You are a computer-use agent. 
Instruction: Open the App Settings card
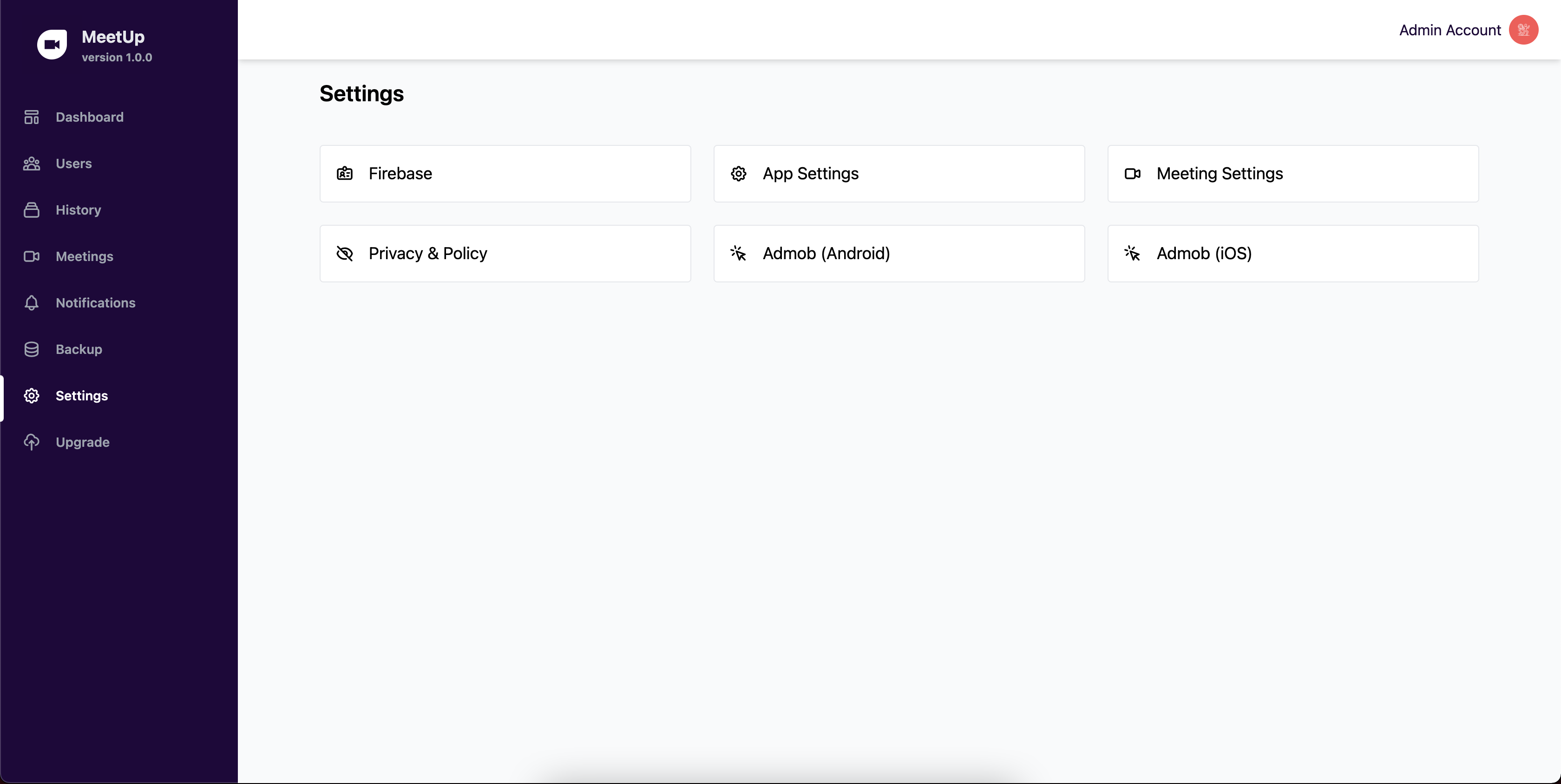[899, 174]
